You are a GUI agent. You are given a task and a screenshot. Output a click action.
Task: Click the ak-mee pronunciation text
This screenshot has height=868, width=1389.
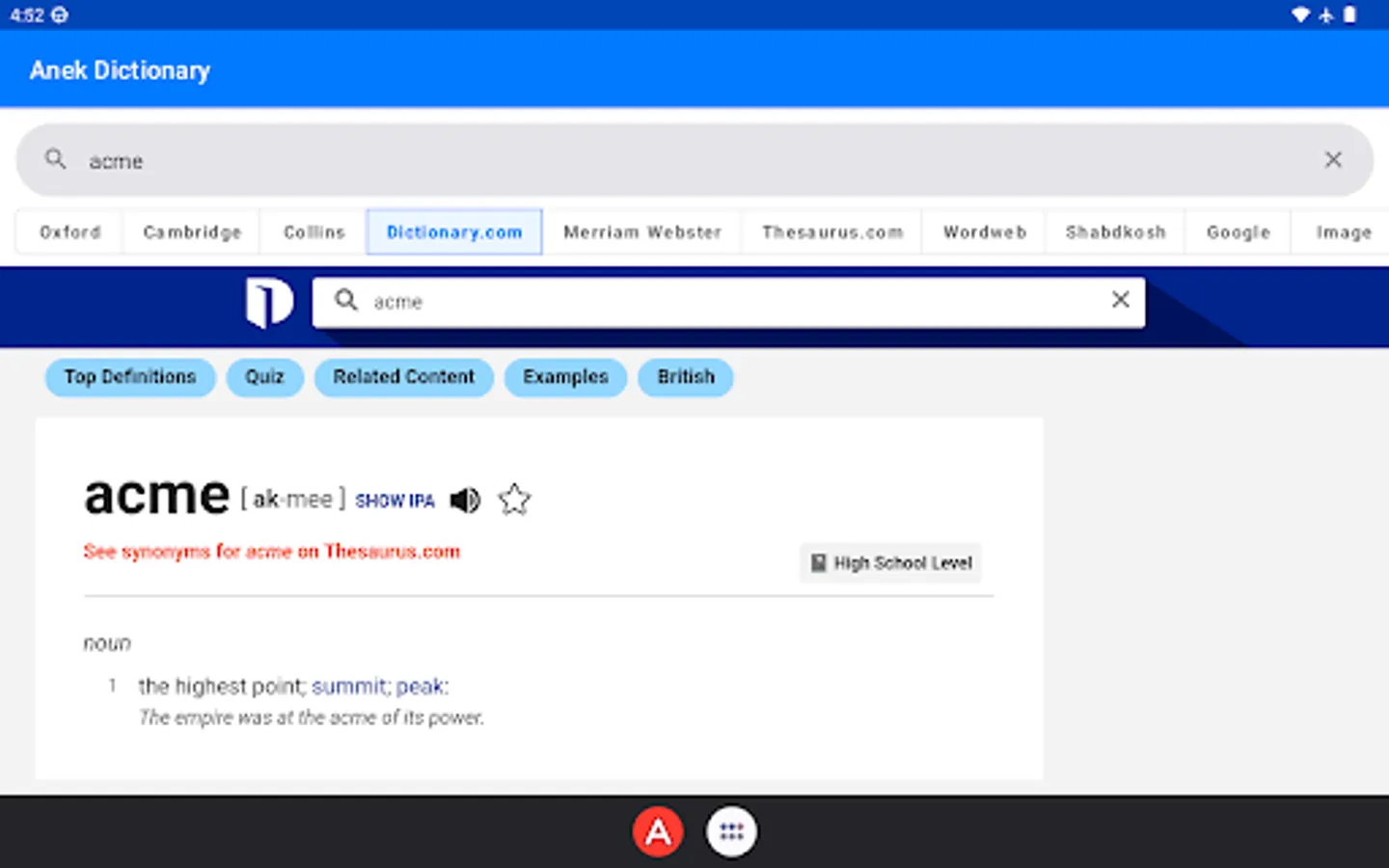coord(292,500)
